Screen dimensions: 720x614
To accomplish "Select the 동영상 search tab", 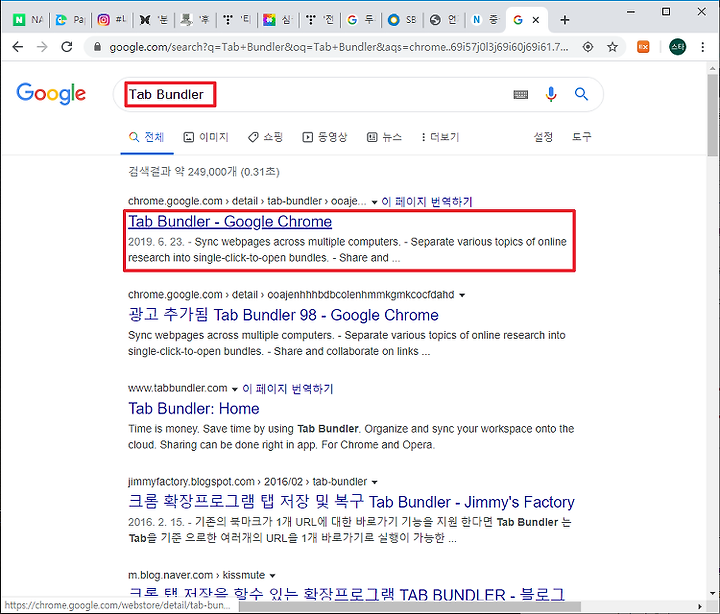I will (325, 137).
